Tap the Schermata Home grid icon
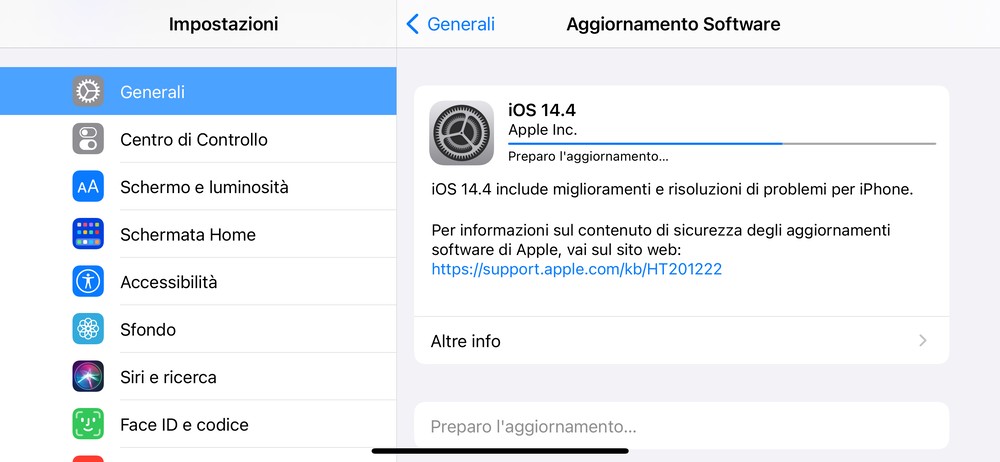The height and width of the screenshot is (462, 1000). (x=88, y=234)
